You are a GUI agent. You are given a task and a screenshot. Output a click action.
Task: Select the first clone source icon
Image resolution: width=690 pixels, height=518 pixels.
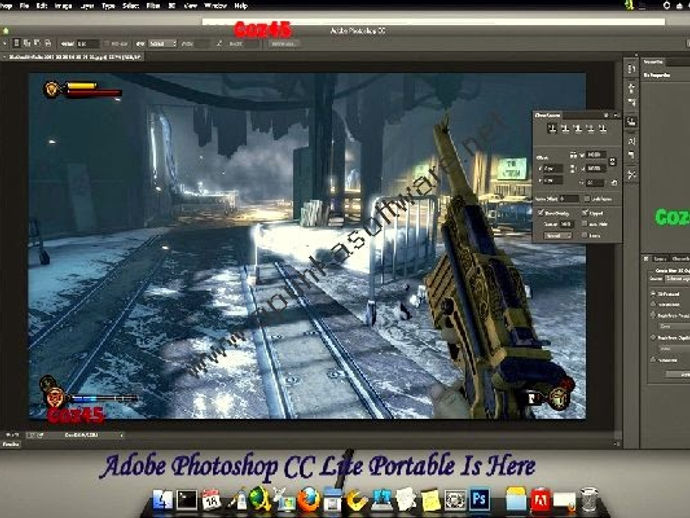pos(552,129)
